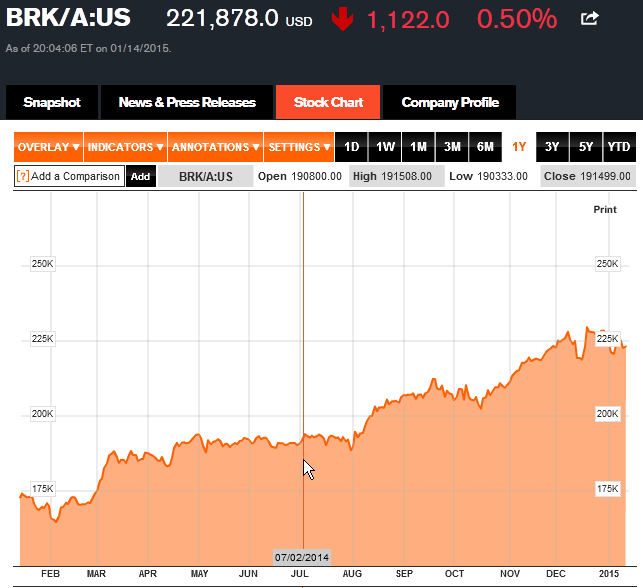Open the Company Profile tab
This screenshot has width=643, height=588.
(449, 102)
